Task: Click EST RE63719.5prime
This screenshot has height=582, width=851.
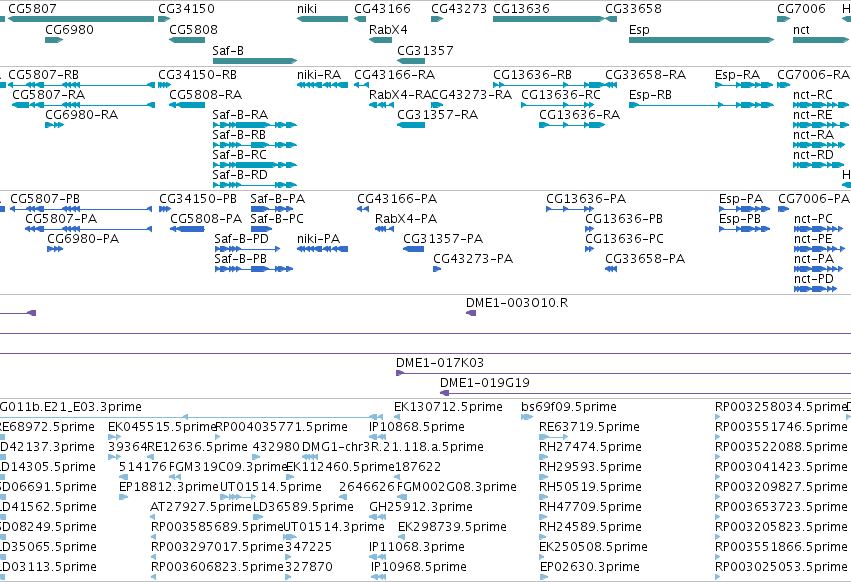Action: (554, 437)
